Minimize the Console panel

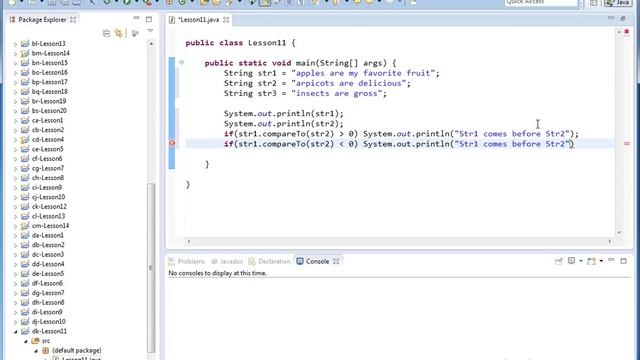pos(611,260)
